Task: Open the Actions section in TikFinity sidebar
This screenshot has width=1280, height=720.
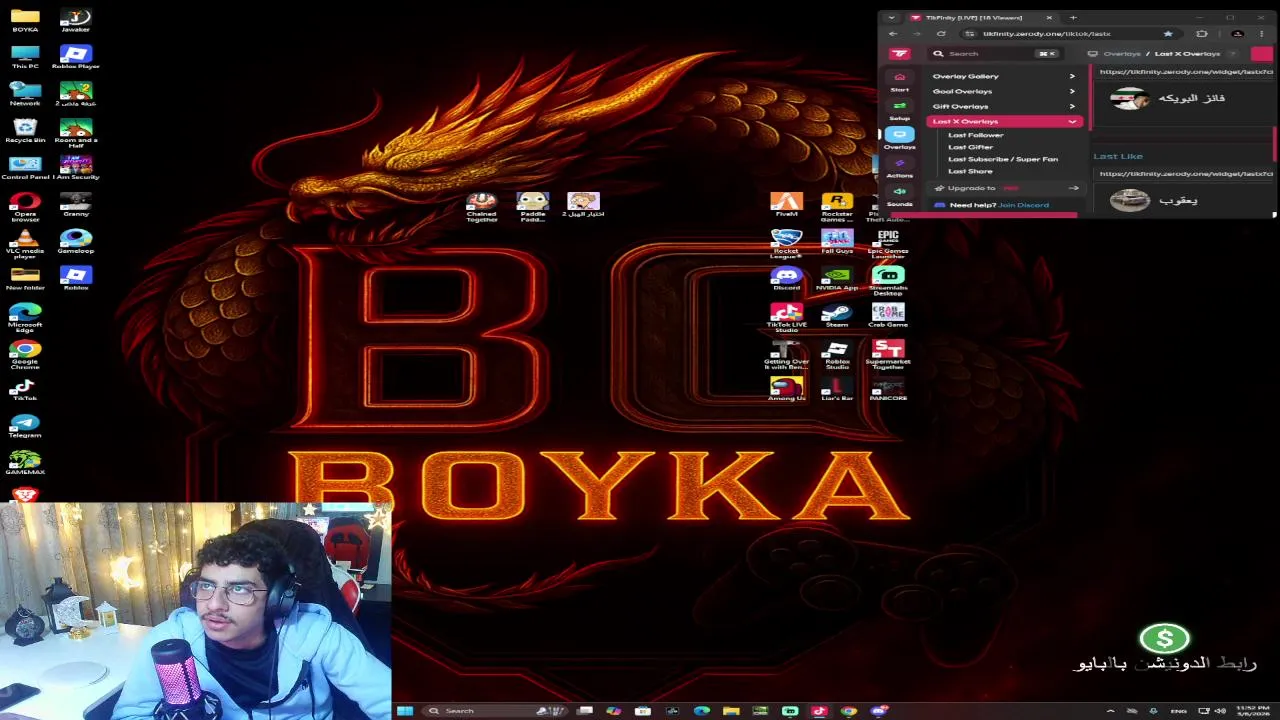Action: coord(899,167)
